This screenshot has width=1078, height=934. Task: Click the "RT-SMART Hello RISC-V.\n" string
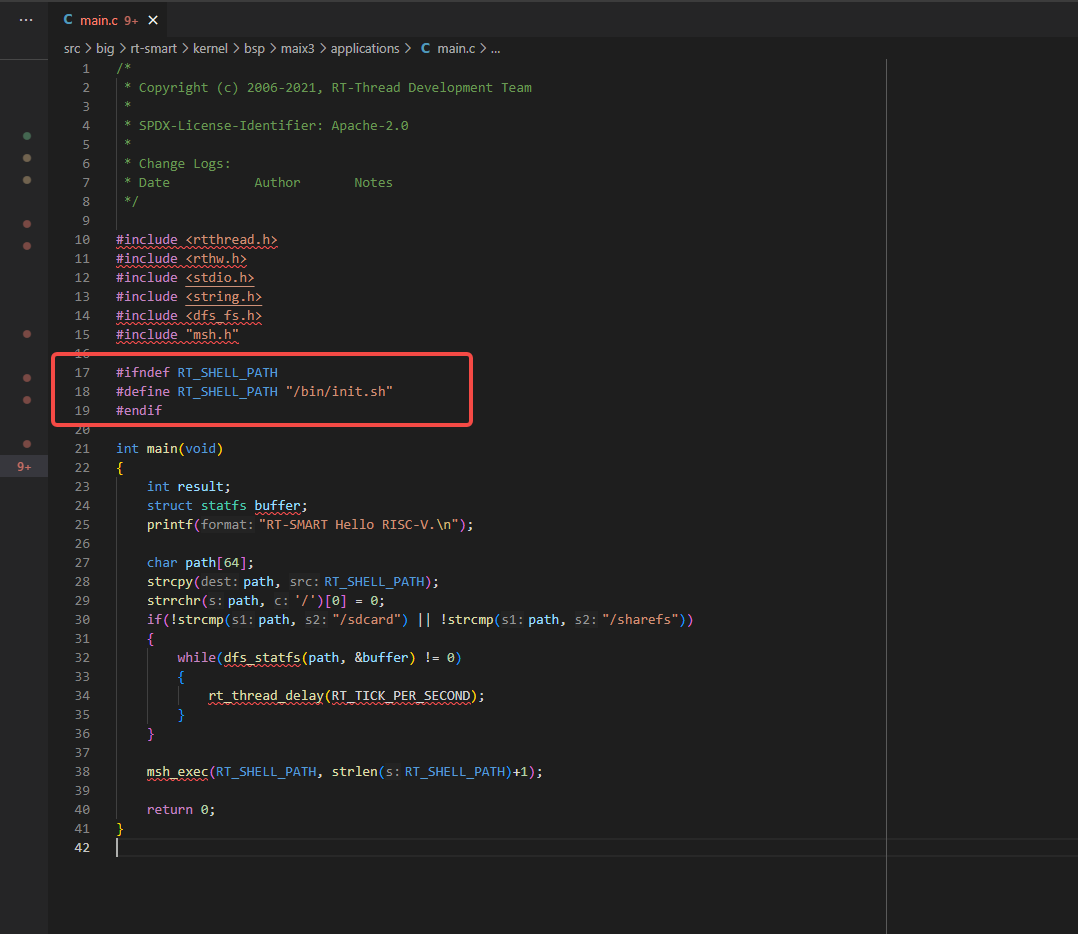point(358,525)
